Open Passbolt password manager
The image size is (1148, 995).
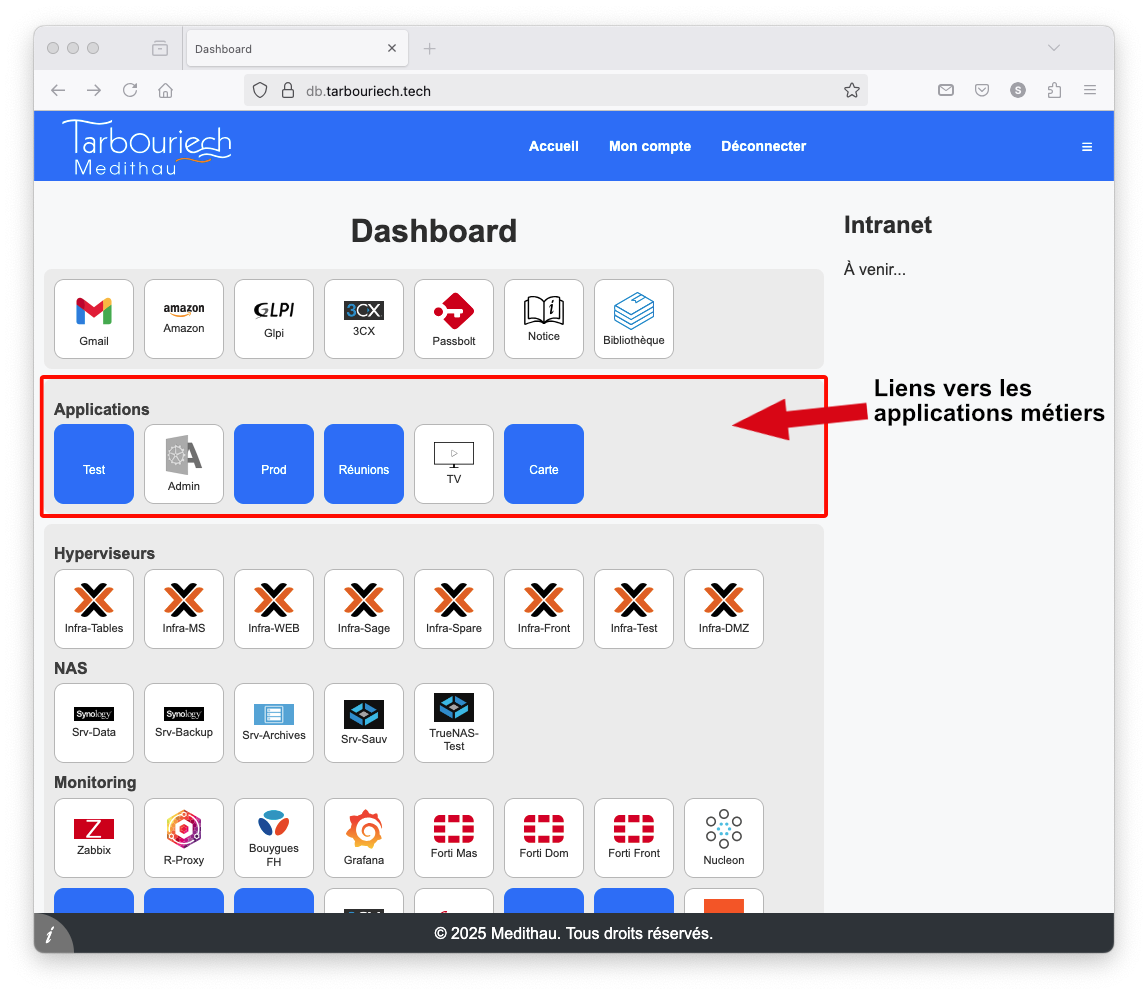[453, 318]
